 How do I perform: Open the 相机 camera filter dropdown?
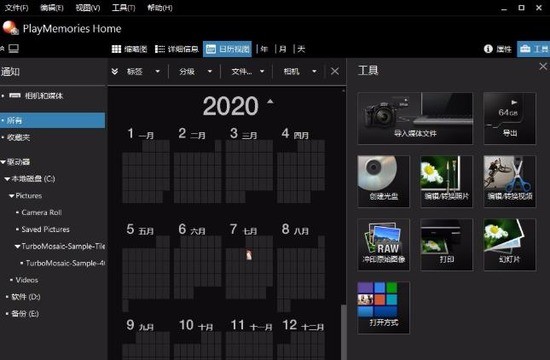[300, 72]
